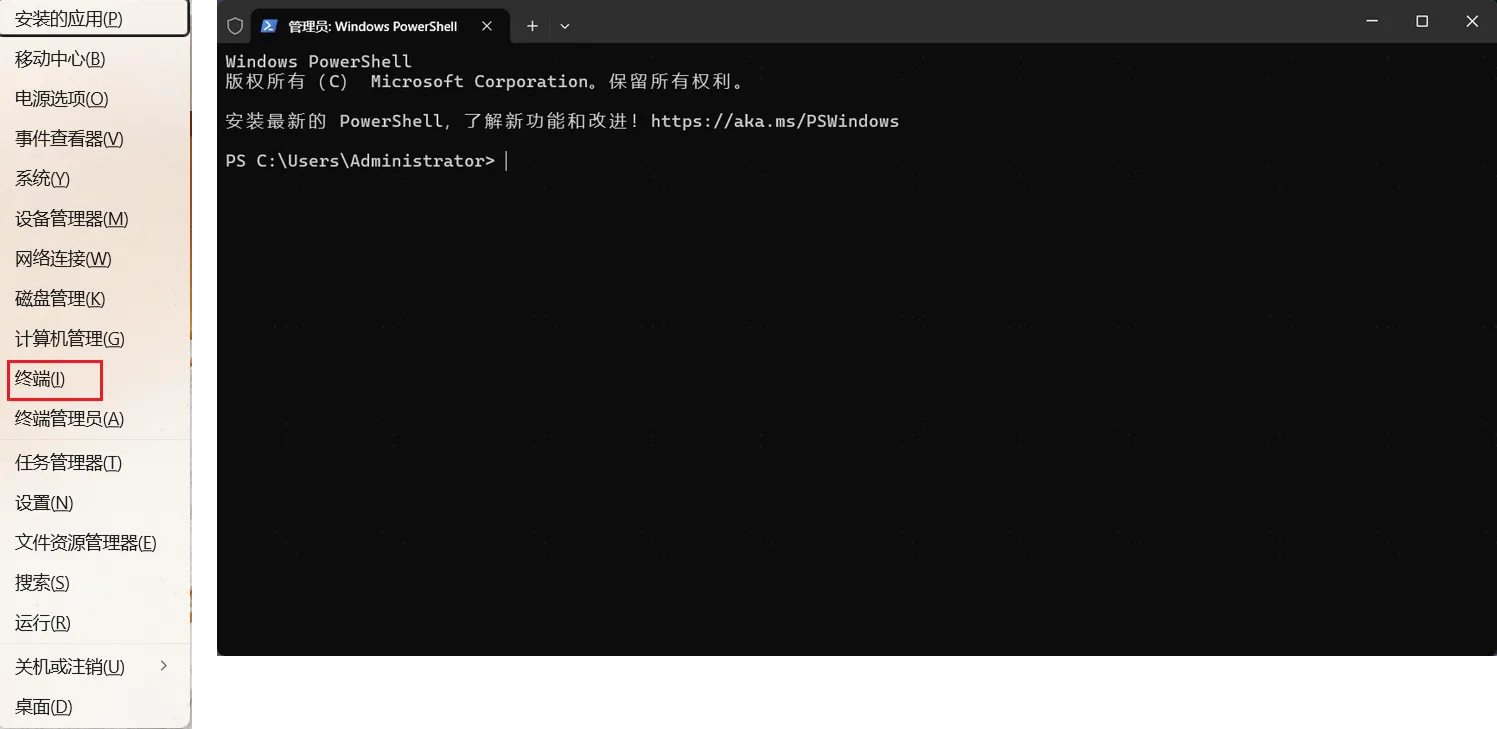The image size is (1497, 729).
Task: Expand the 关机或注销 submenu arrow
Action: [164, 666]
